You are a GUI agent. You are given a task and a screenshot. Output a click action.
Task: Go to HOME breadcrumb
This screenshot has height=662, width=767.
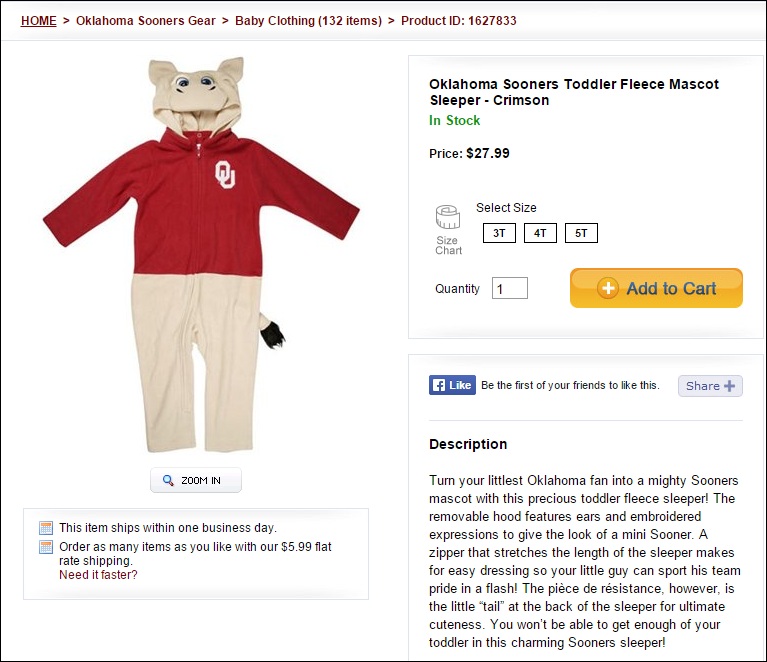39,20
